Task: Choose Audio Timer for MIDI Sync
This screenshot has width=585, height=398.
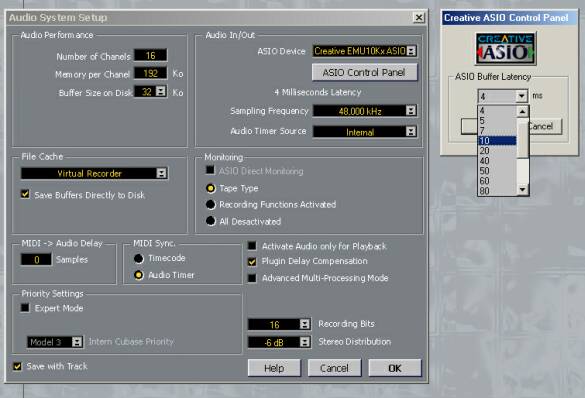Action: (x=138, y=275)
